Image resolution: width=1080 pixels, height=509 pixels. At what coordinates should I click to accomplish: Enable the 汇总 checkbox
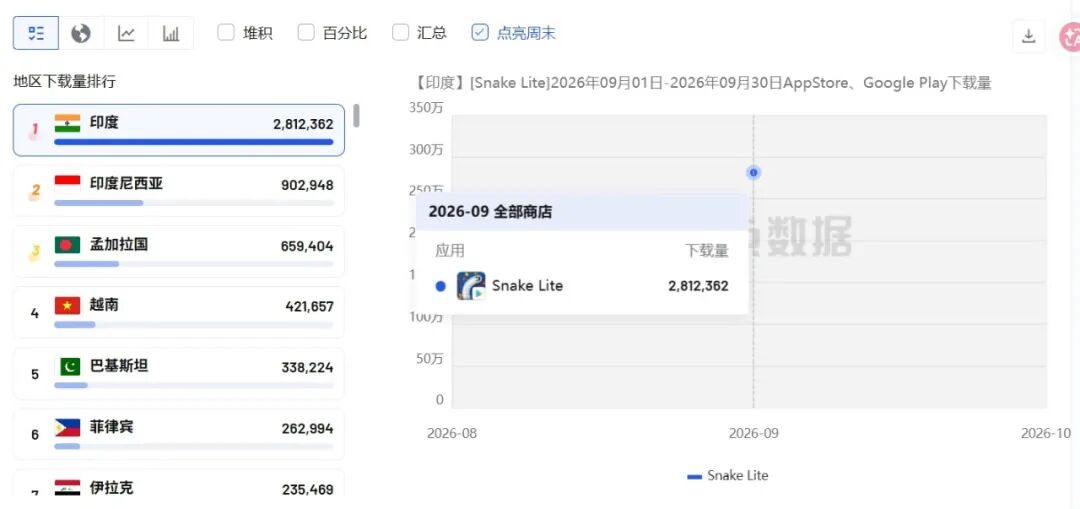click(400, 32)
